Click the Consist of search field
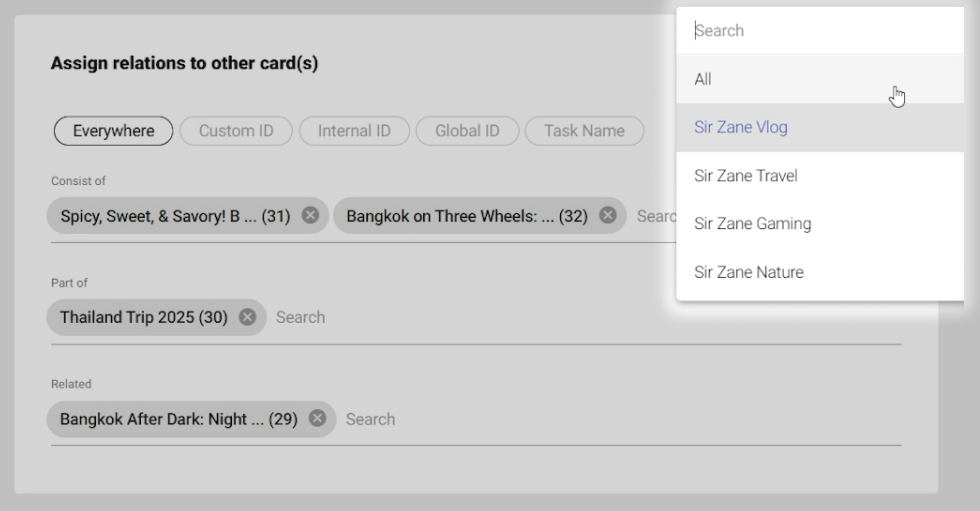This screenshot has width=980, height=511. (656, 215)
